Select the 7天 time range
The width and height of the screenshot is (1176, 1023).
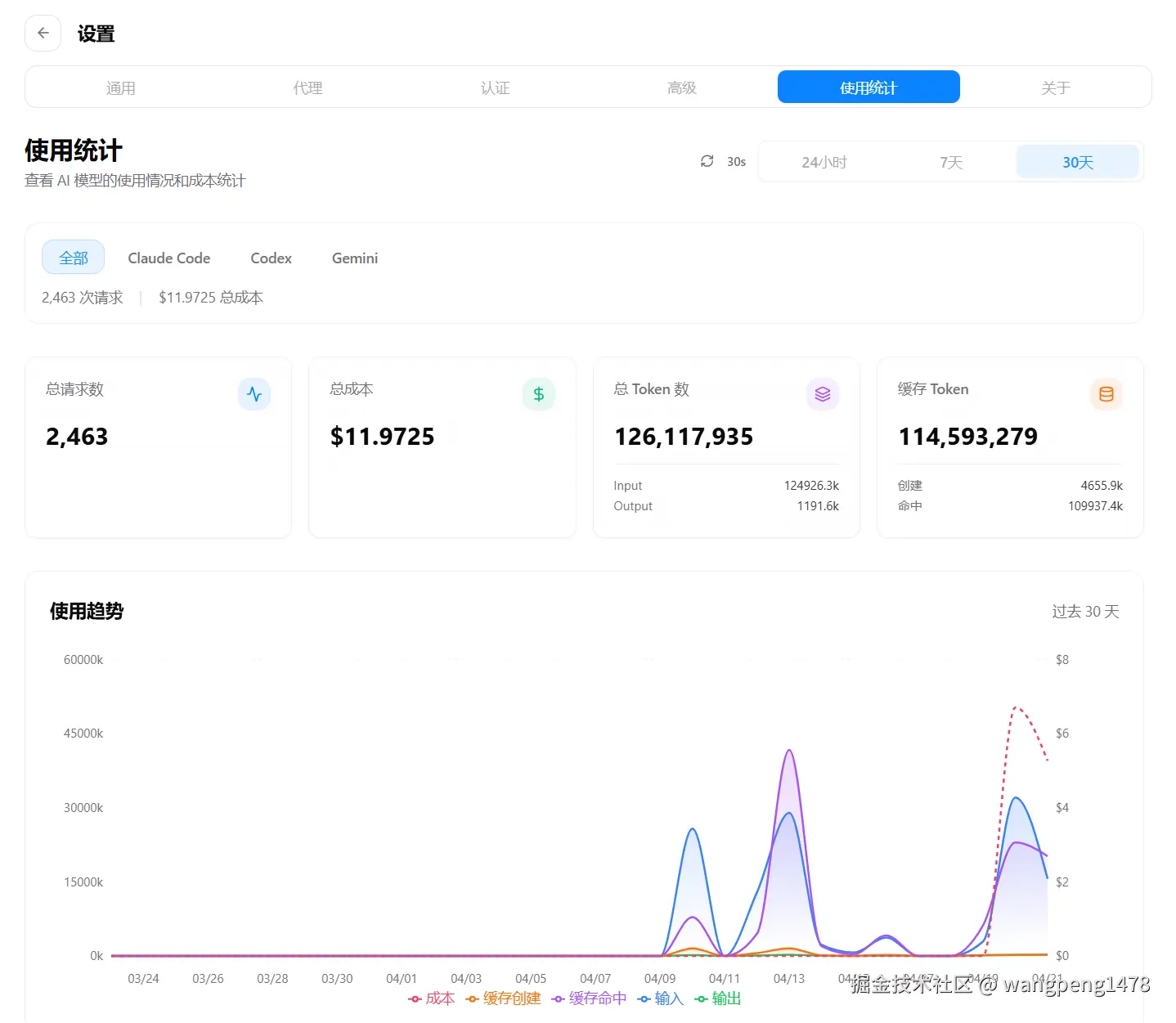tap(950, 162)
